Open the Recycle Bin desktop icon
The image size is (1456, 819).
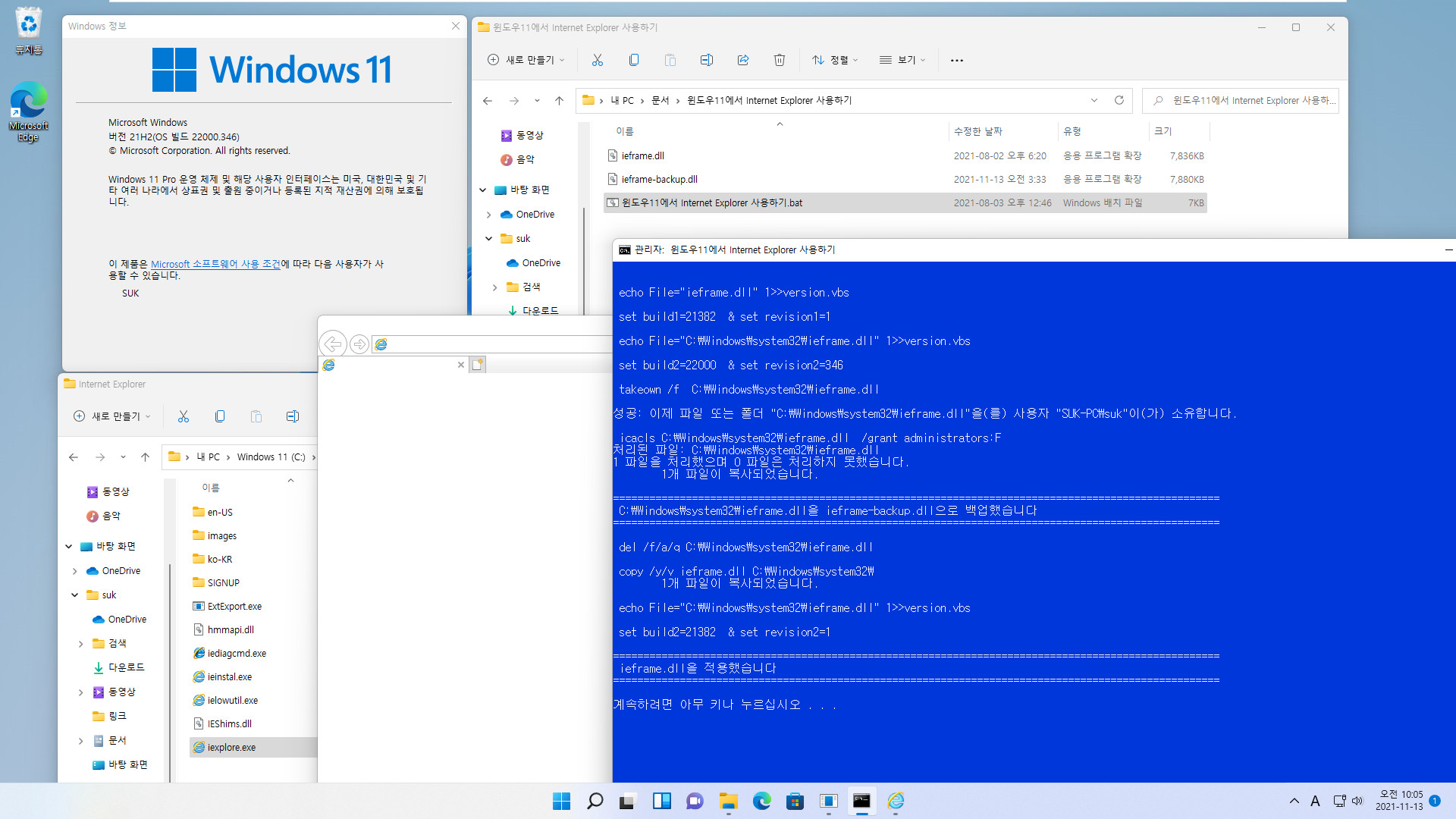28,32
